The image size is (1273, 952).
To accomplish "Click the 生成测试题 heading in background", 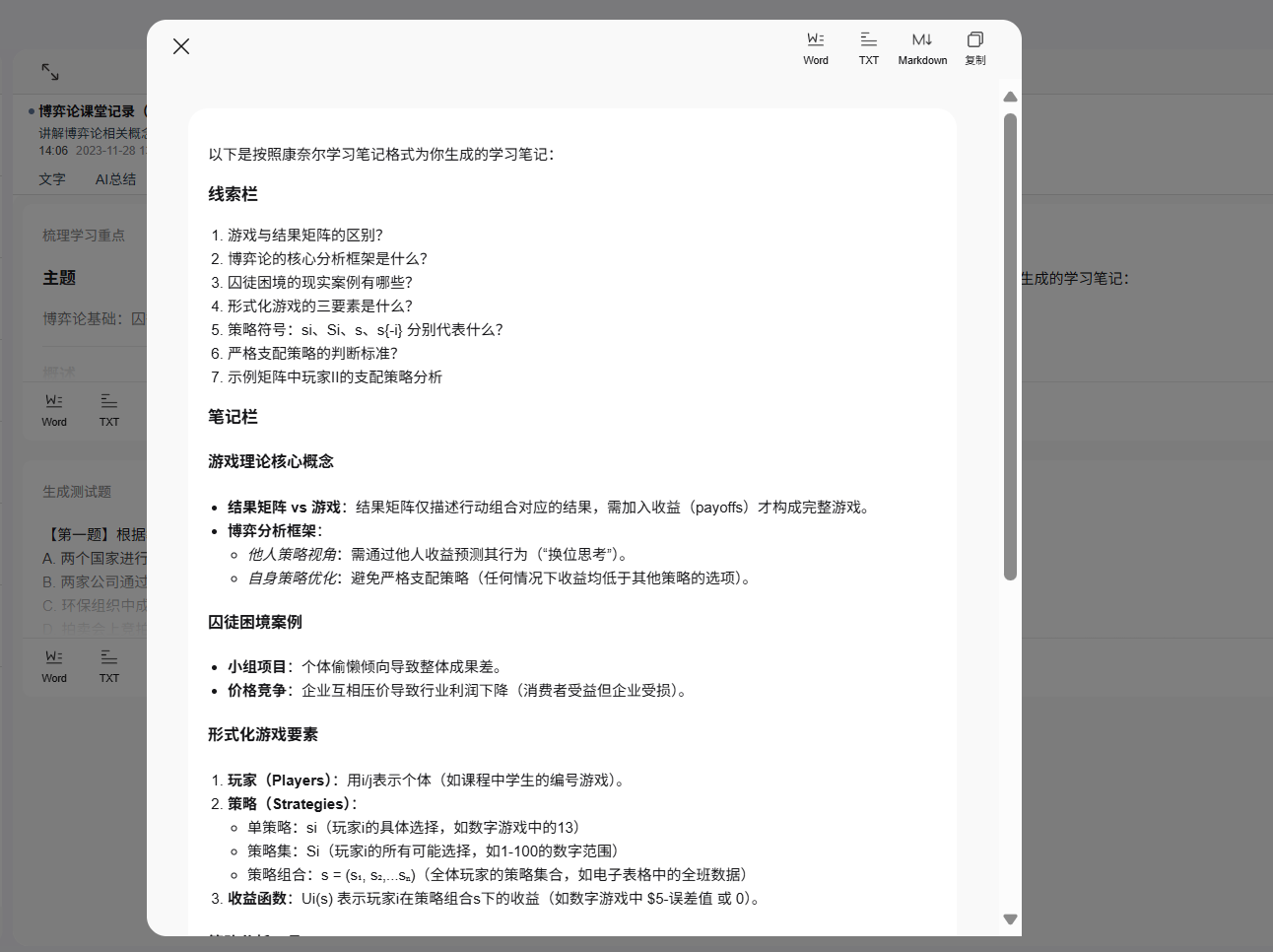I will point(77,492).
